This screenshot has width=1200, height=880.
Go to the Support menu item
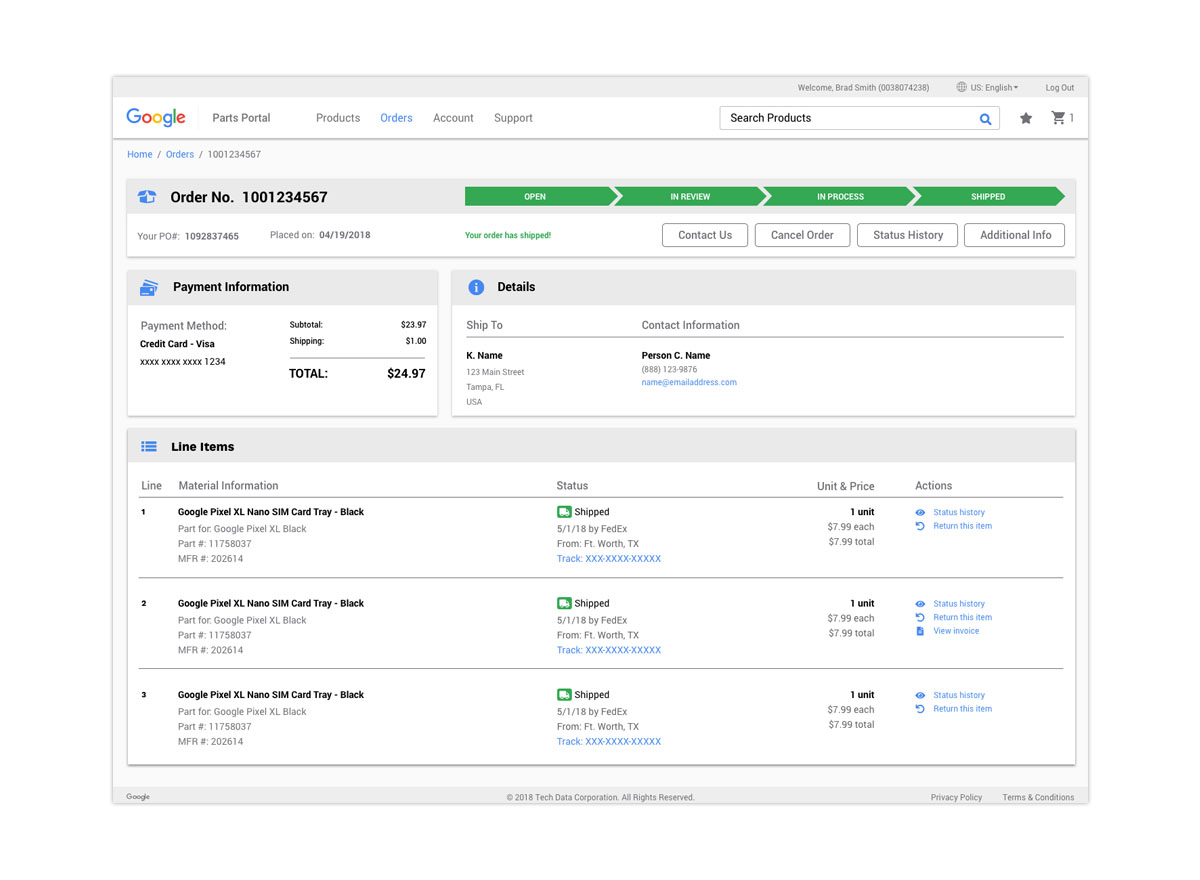[x=513, y=118]
